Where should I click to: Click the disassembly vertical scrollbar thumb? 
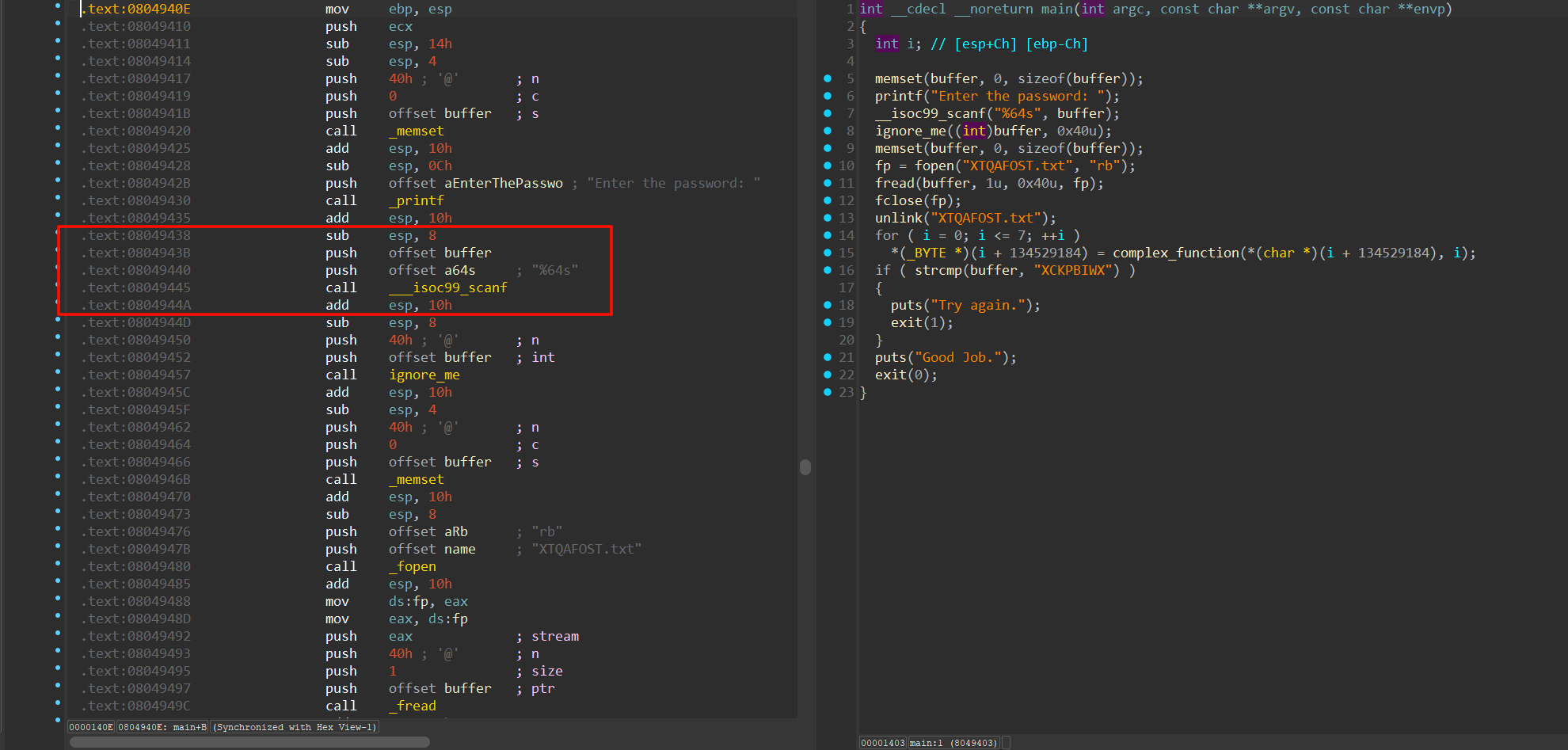click(805, 467)
